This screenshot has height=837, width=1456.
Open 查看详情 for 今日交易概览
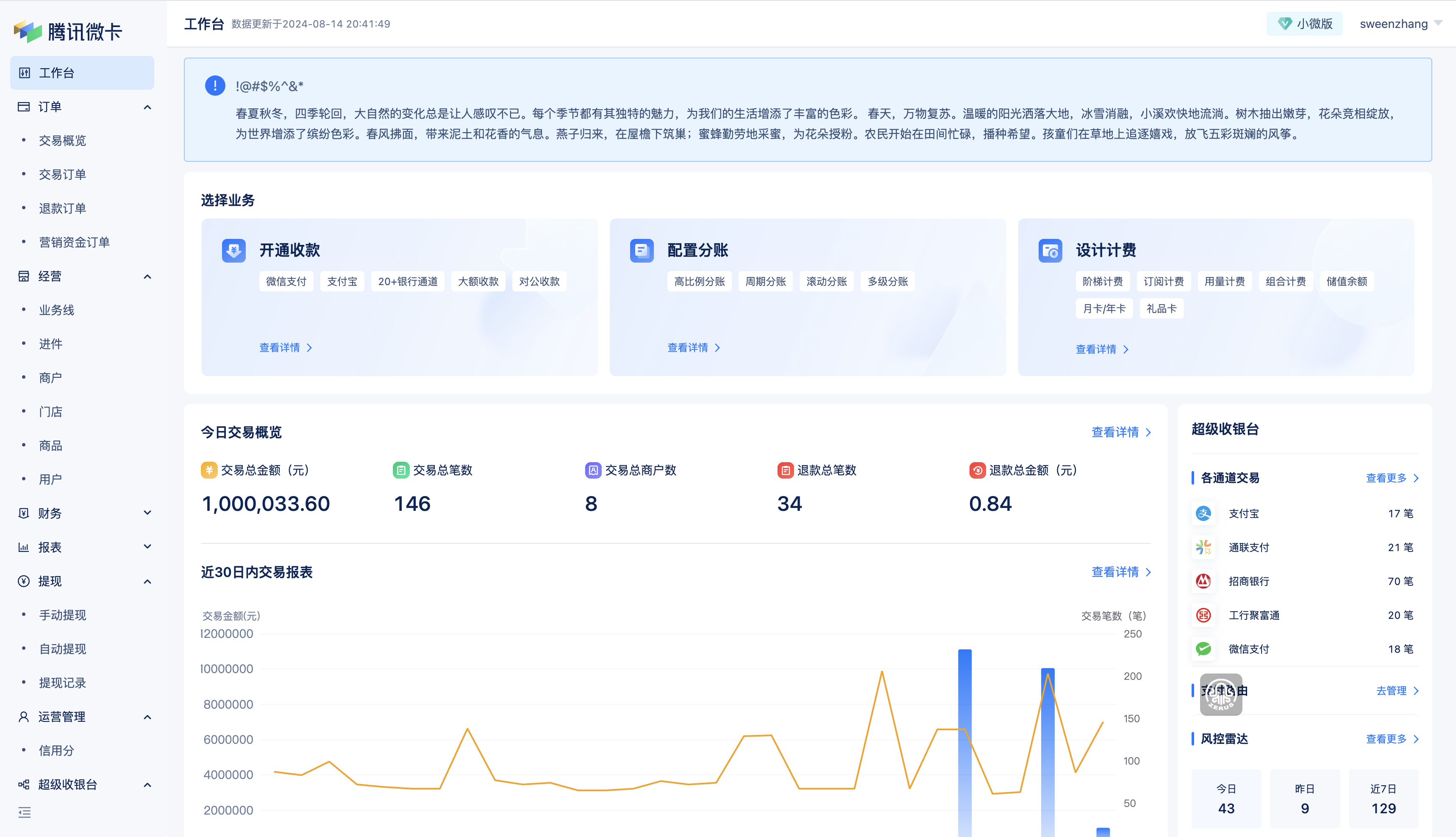1121,432
